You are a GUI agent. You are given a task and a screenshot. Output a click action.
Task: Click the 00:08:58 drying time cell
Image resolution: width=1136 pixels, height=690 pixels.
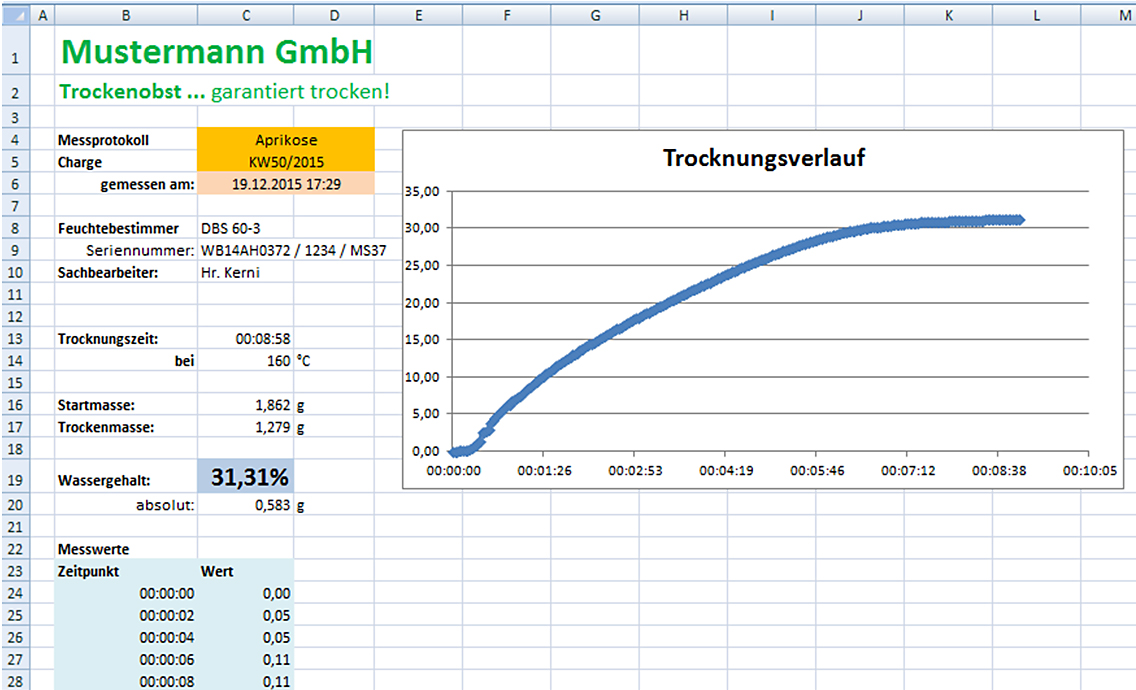[x=263, y=339]
